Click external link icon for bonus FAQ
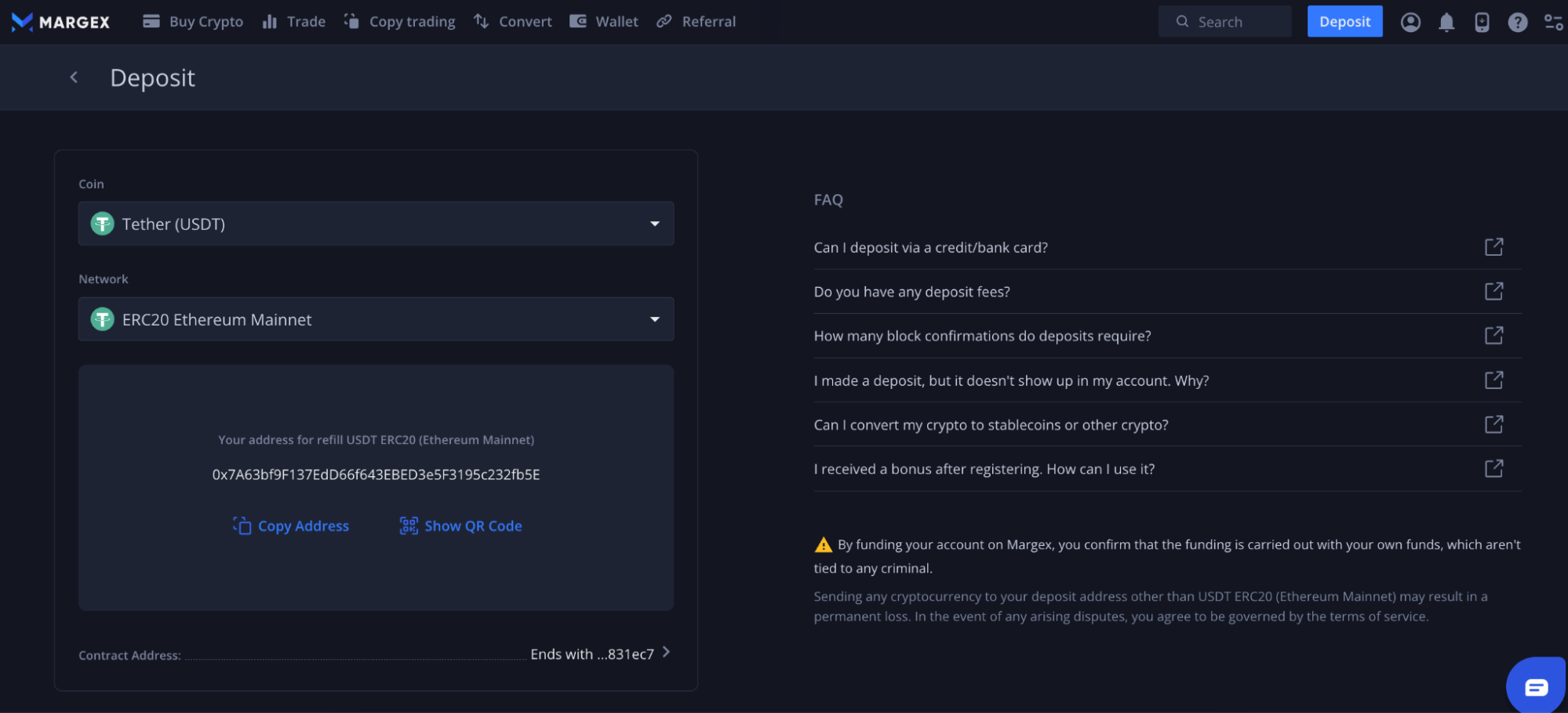 (1494, 468)
